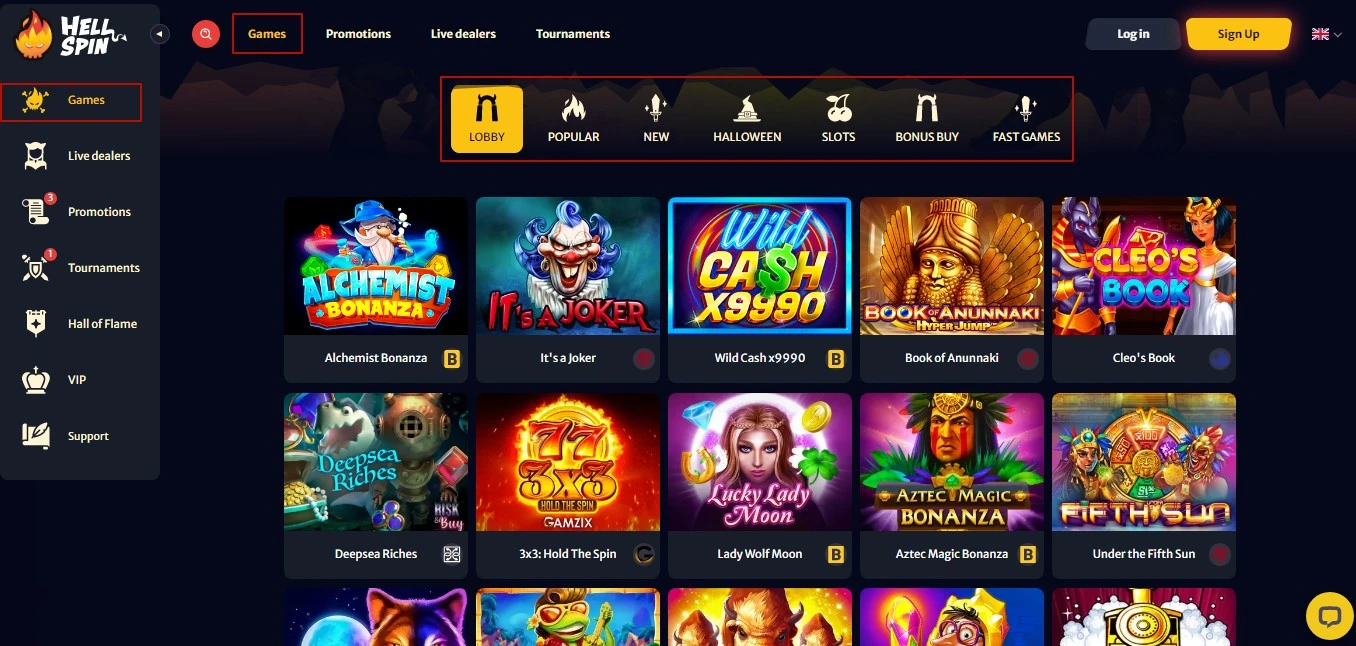Open the Wild Cash x9990 game thumbnail
Image resolution: width=1356 pixels, height=646 pixels.
point(760,266)
